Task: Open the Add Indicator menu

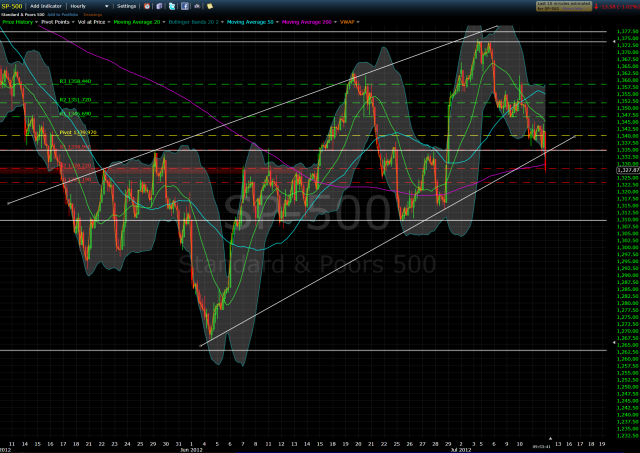Action: tap(46, 6)
